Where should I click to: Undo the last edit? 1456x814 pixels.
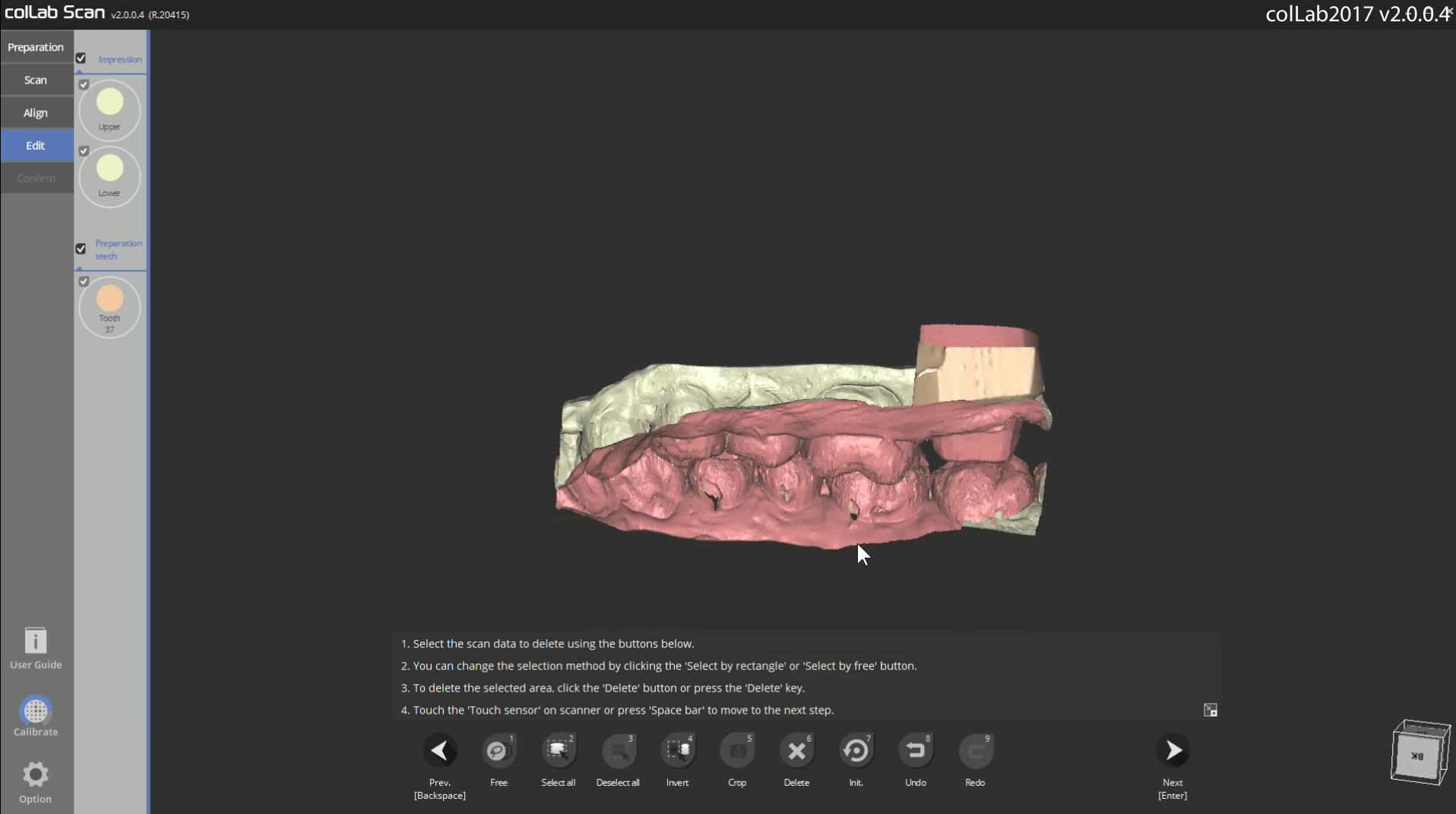[x=916, y=751]
